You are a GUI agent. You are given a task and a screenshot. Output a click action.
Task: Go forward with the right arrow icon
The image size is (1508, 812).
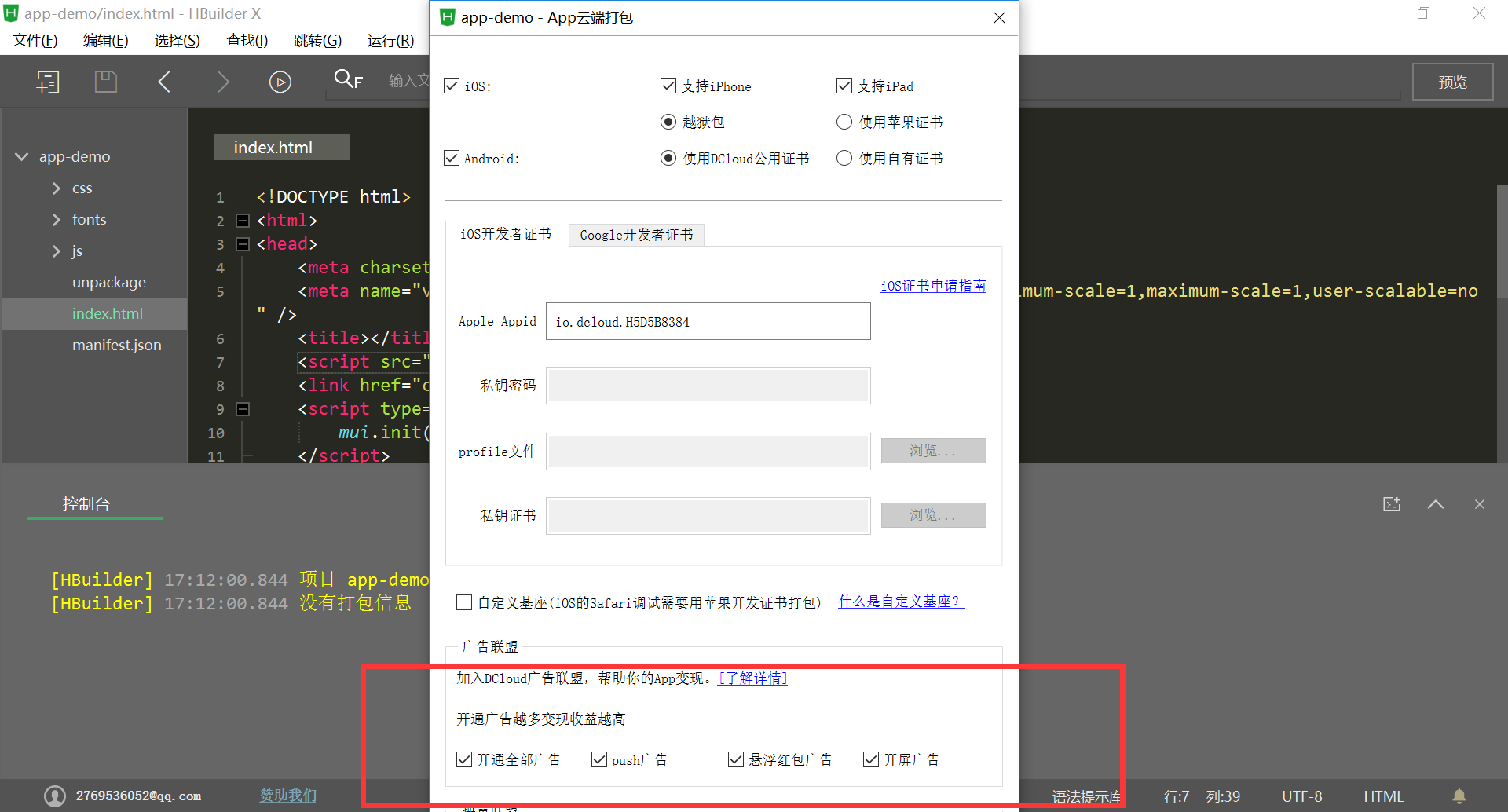coord(224,82)
